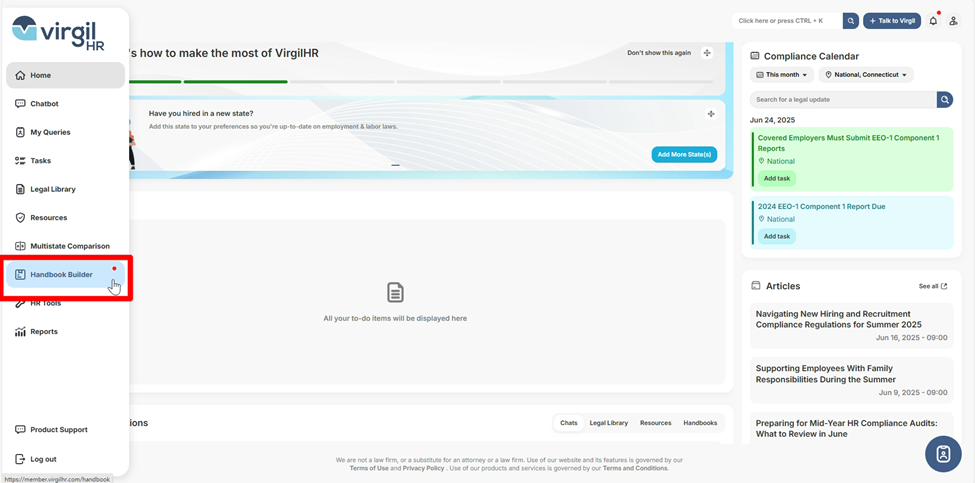Click the Legal Library document icon

[x=20, y=189]
